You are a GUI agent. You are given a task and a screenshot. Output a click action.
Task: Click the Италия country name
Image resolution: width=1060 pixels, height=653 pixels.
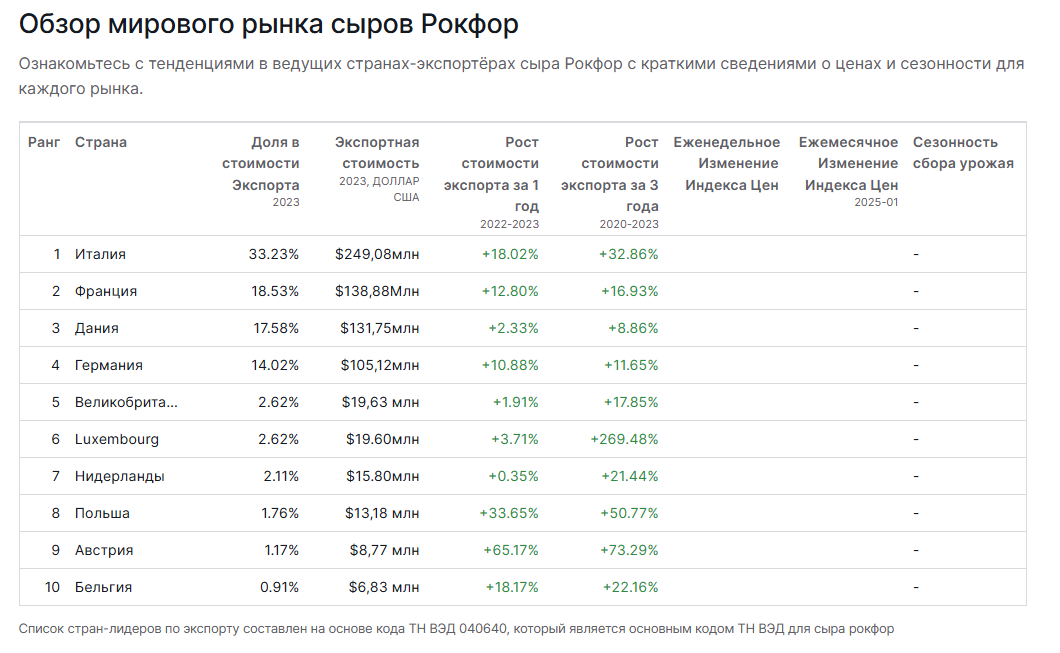[100, 254]
